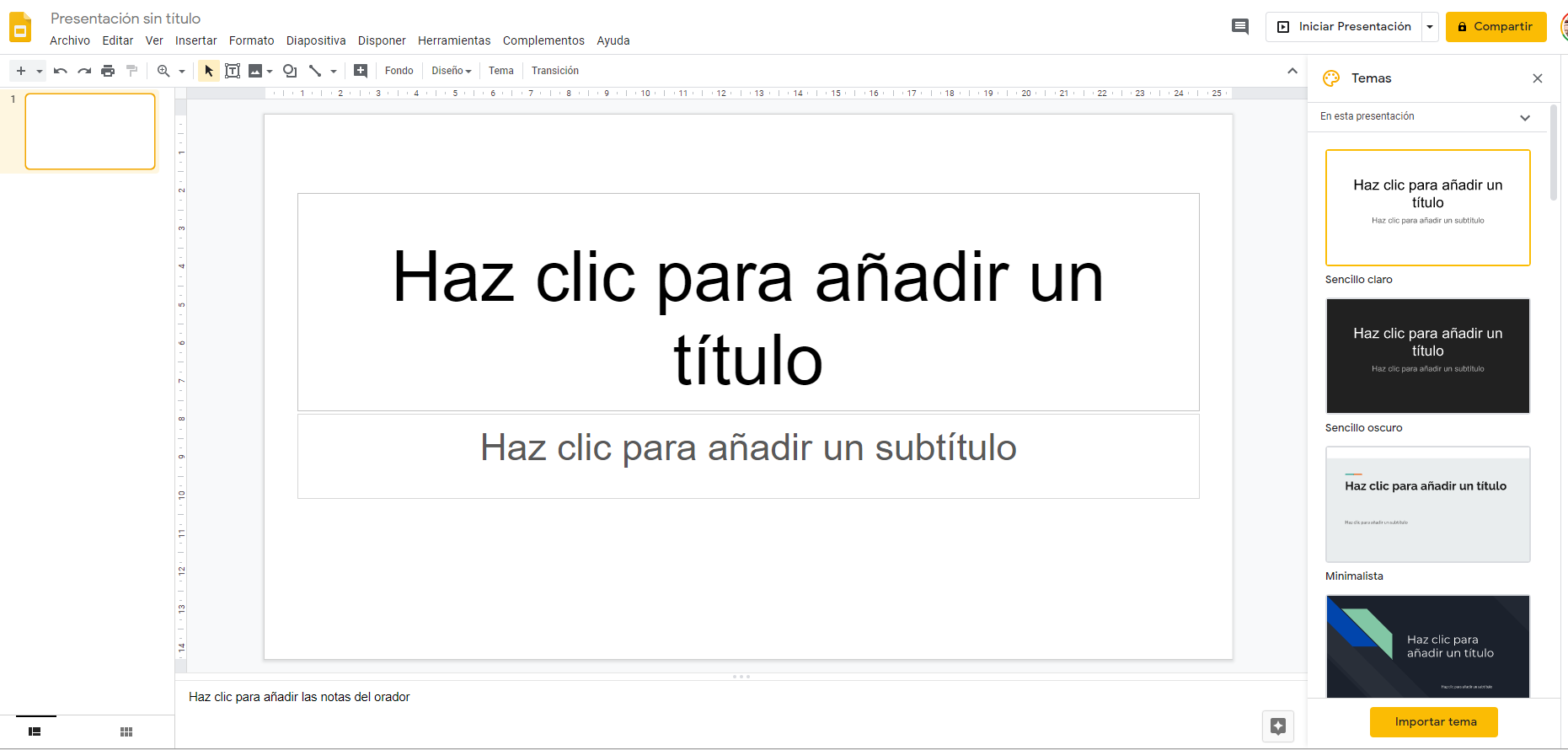Open the Herramientas menu

(x=454, y=40)
